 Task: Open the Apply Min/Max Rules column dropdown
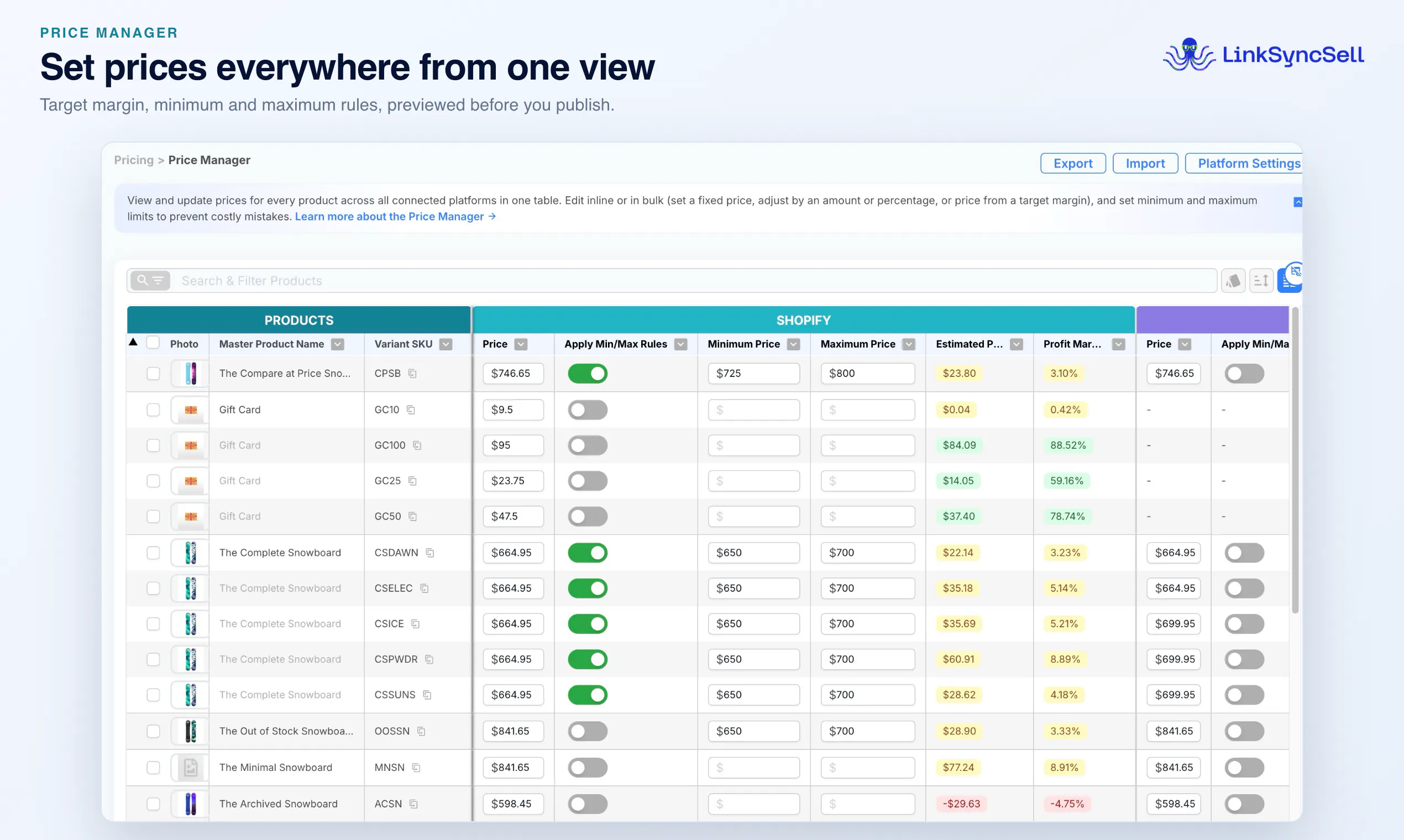pos(681,344)
